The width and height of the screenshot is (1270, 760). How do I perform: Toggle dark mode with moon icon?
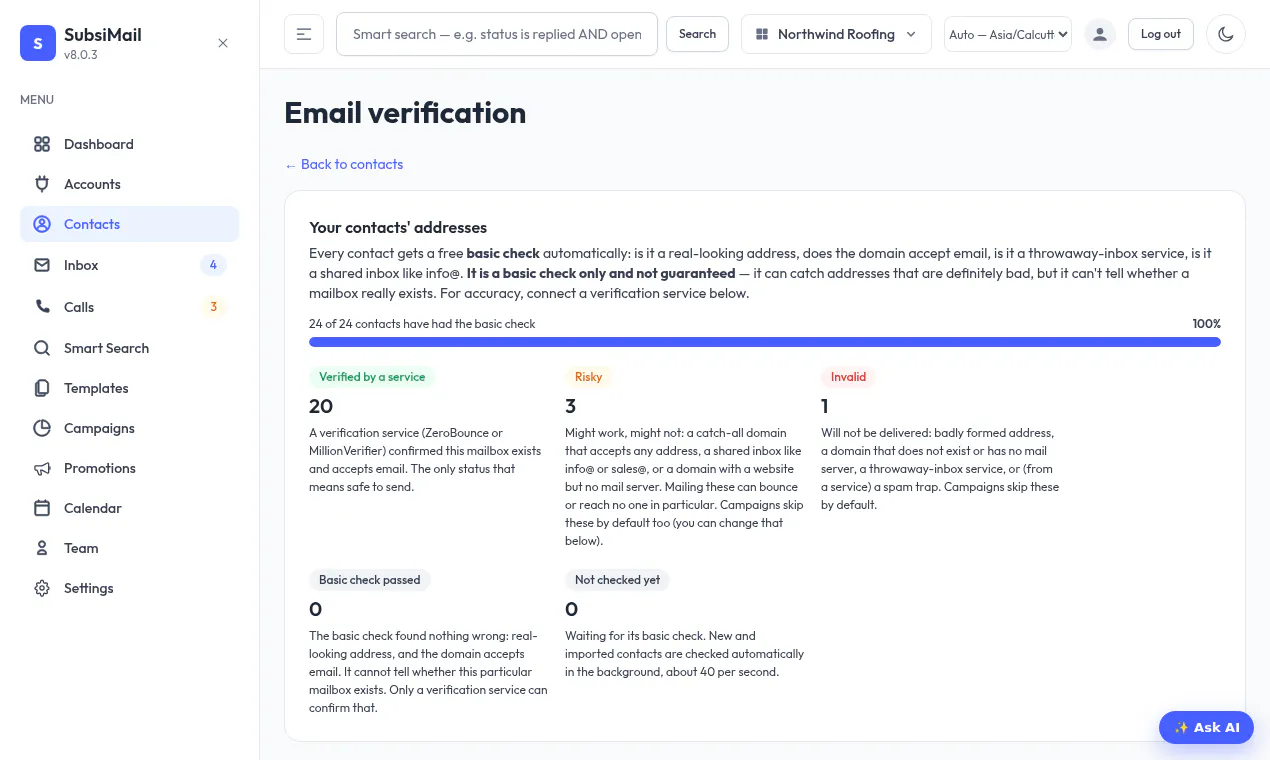click(1226, 34)
